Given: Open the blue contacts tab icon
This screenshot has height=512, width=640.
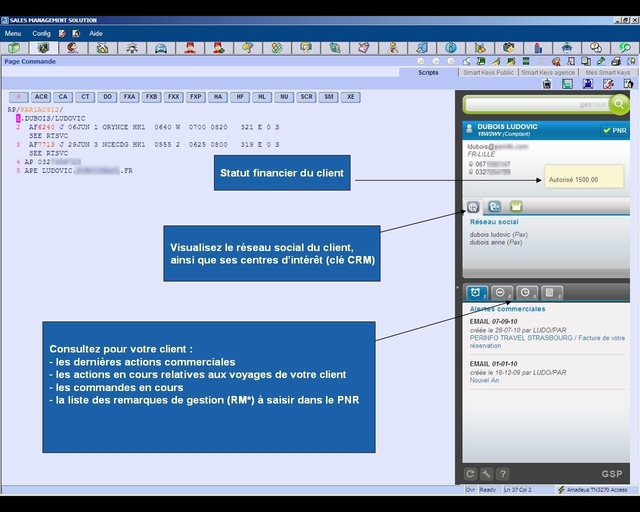Looking at the screenshot, I should click(495, 207).
